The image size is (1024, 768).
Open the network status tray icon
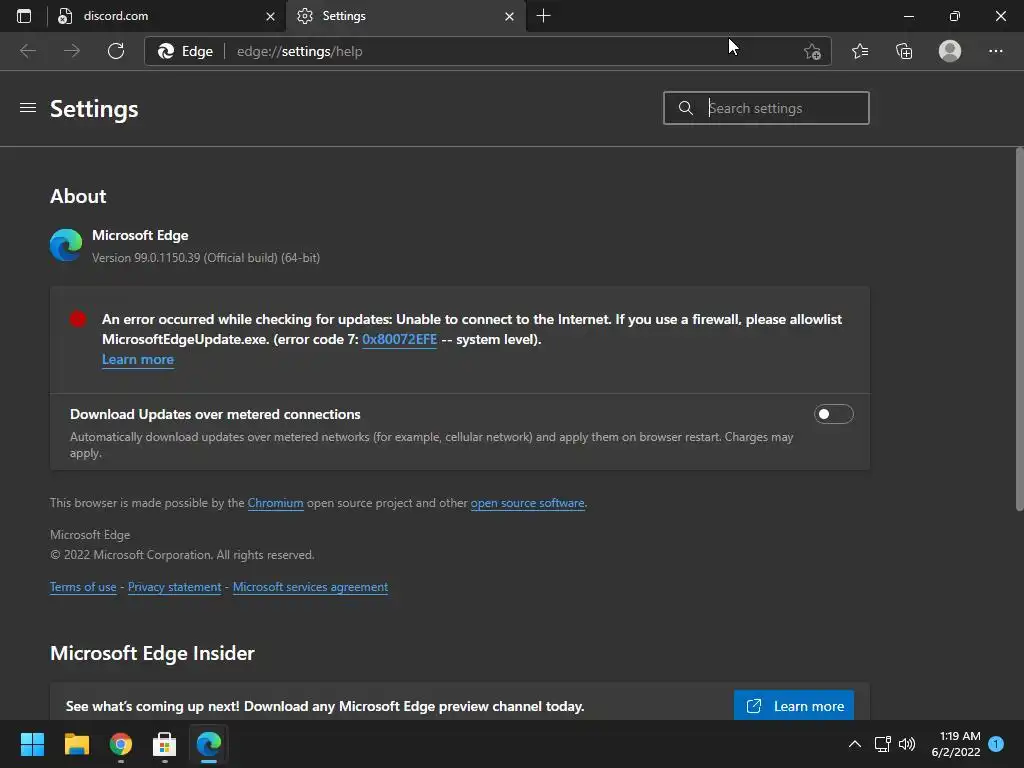pos(882,744)
